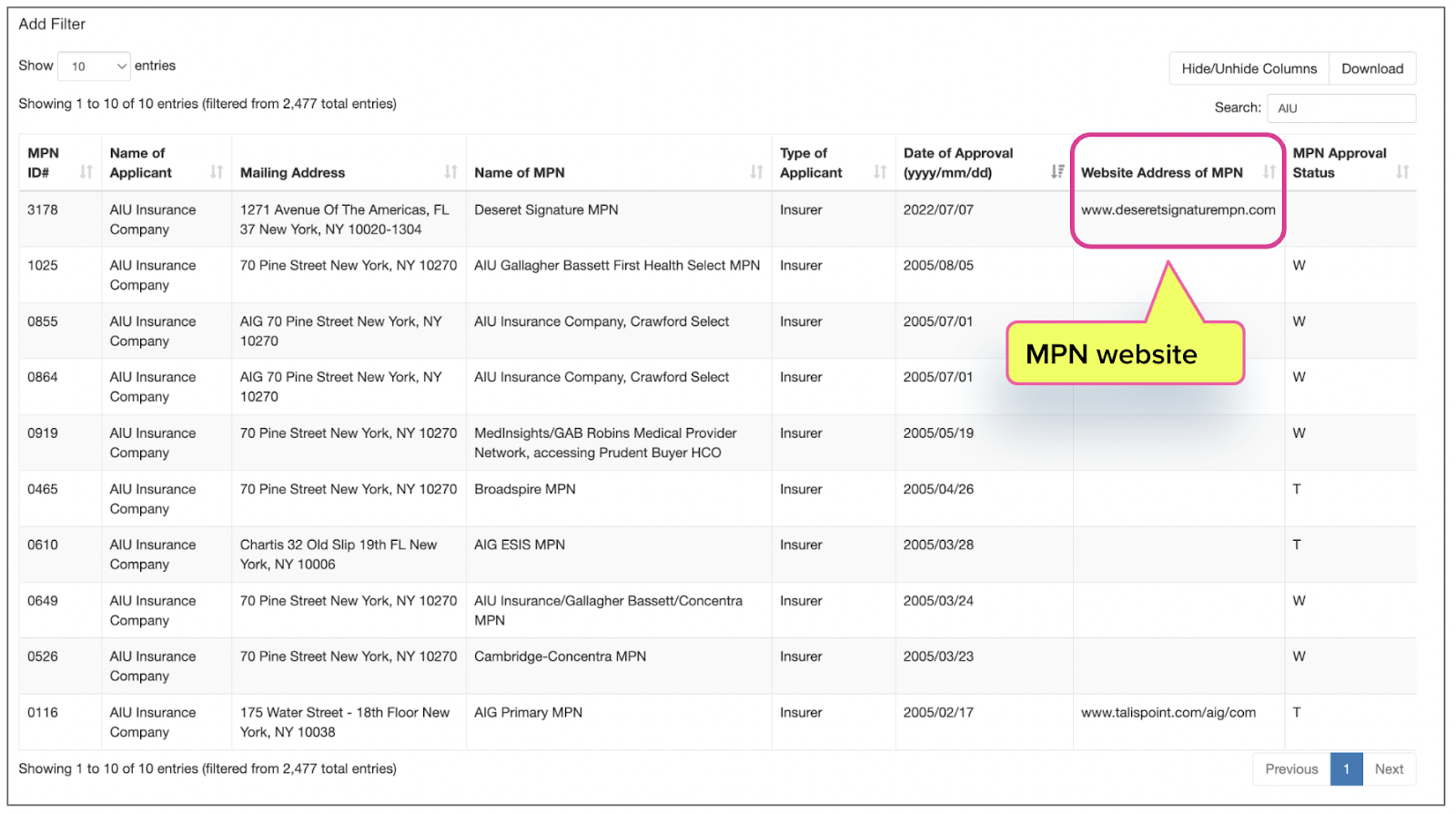Select MPN ID 3178 cell
Image resolution: width=1456 pixels, height=814 pixels.
[x=43, y=210]
